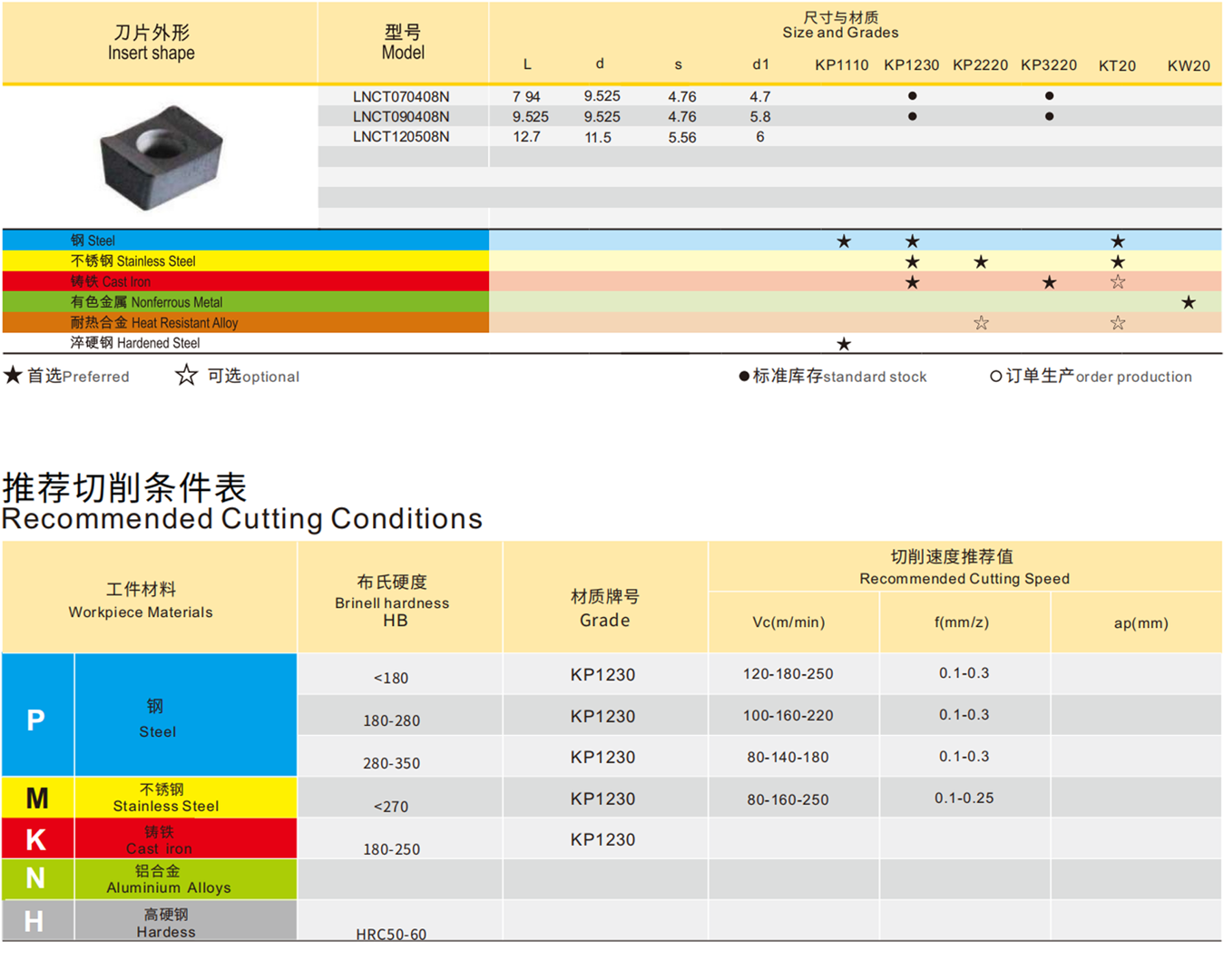The width and height of the screenshot is (1224, 980).
Task: Click the filled dot standard stock legend icon
Action: pyautogui.click(x=744, y=377)
